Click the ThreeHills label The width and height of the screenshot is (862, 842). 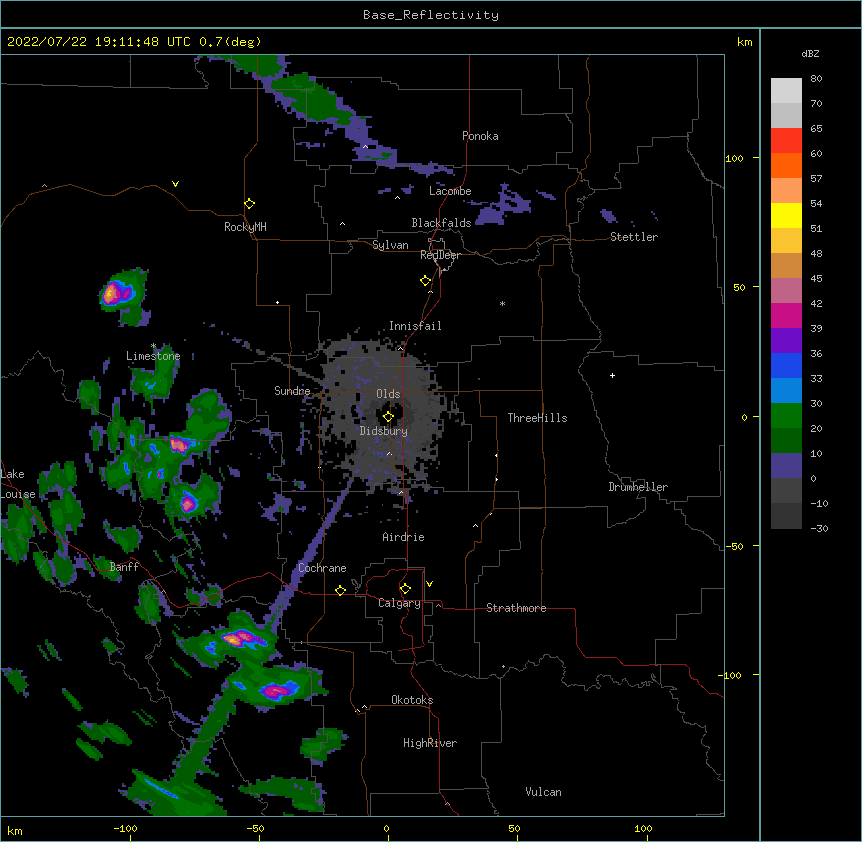[x=537, y=418]
